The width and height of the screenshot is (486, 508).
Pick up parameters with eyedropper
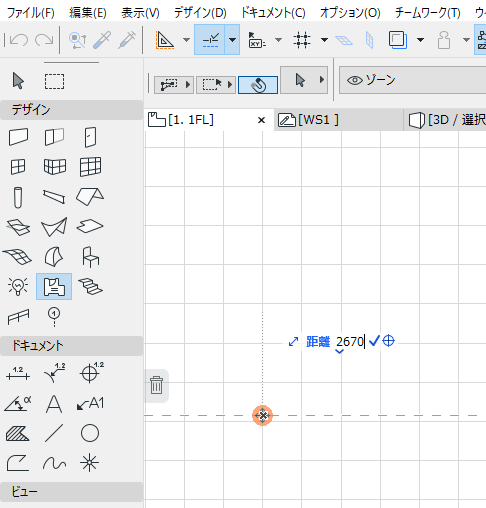[102, 40]
